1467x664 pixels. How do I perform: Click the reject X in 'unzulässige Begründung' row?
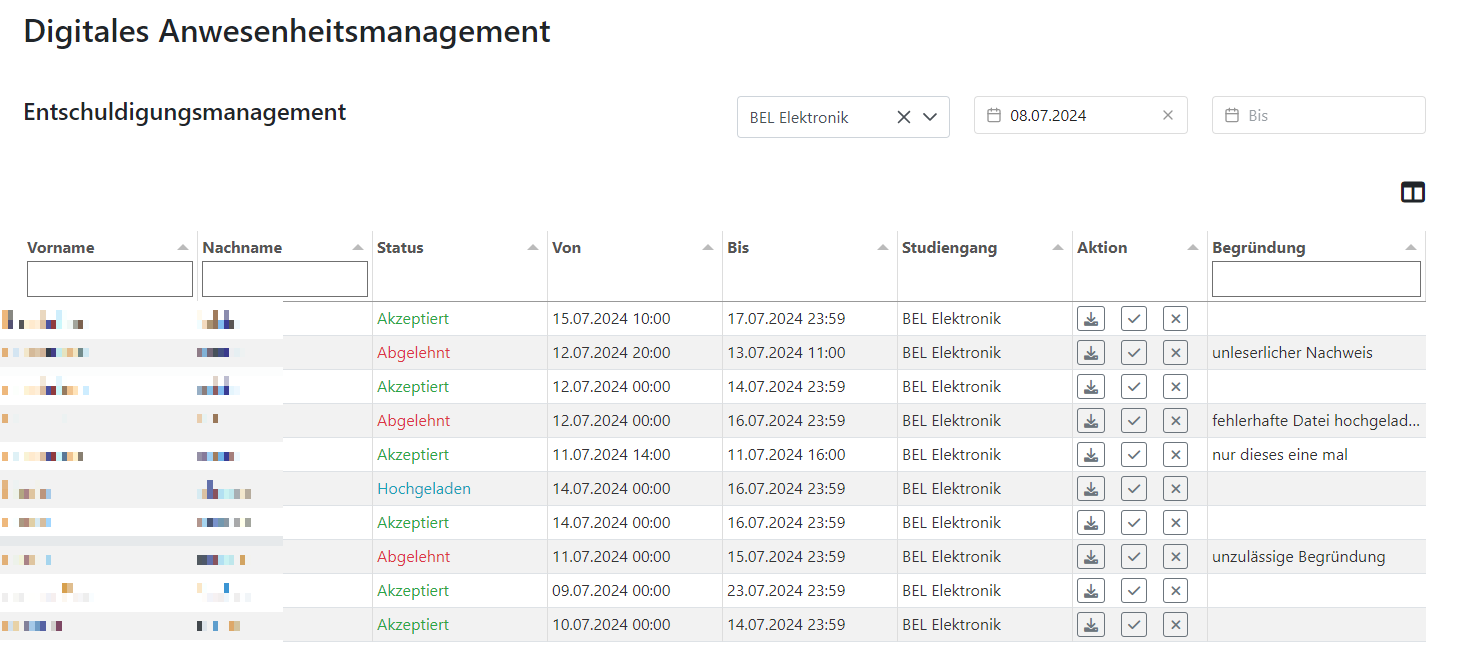click(1175, 557)
